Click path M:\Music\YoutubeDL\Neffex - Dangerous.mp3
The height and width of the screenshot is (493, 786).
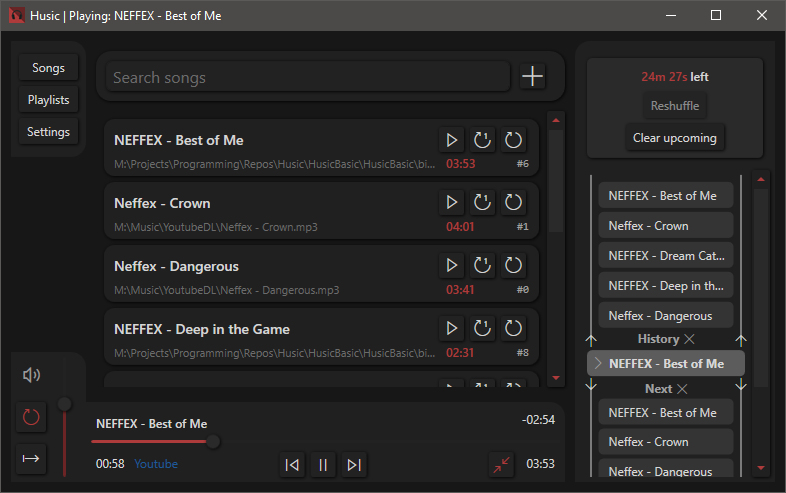[227, 290]
